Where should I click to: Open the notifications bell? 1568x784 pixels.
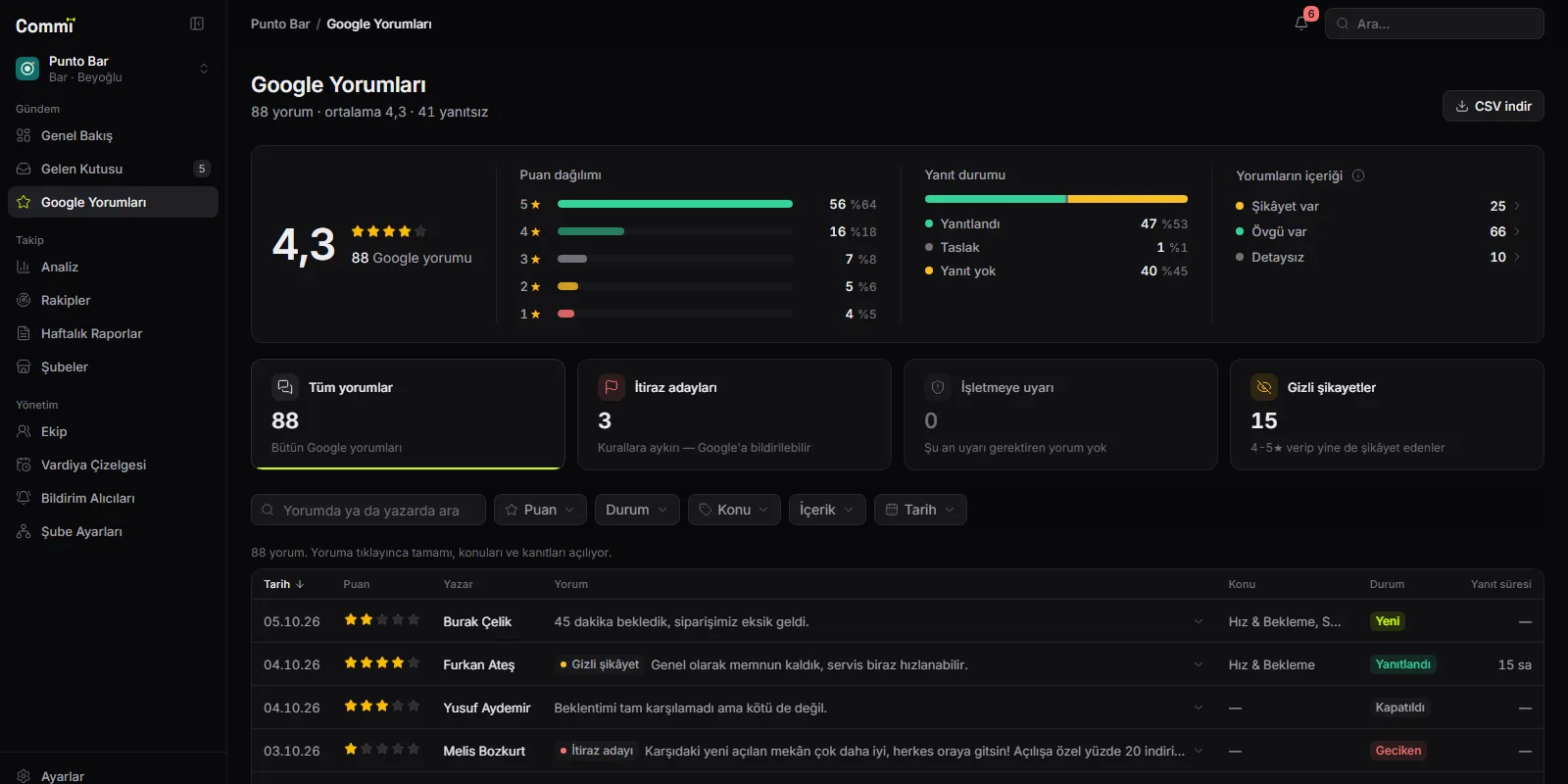(1301, 24)
